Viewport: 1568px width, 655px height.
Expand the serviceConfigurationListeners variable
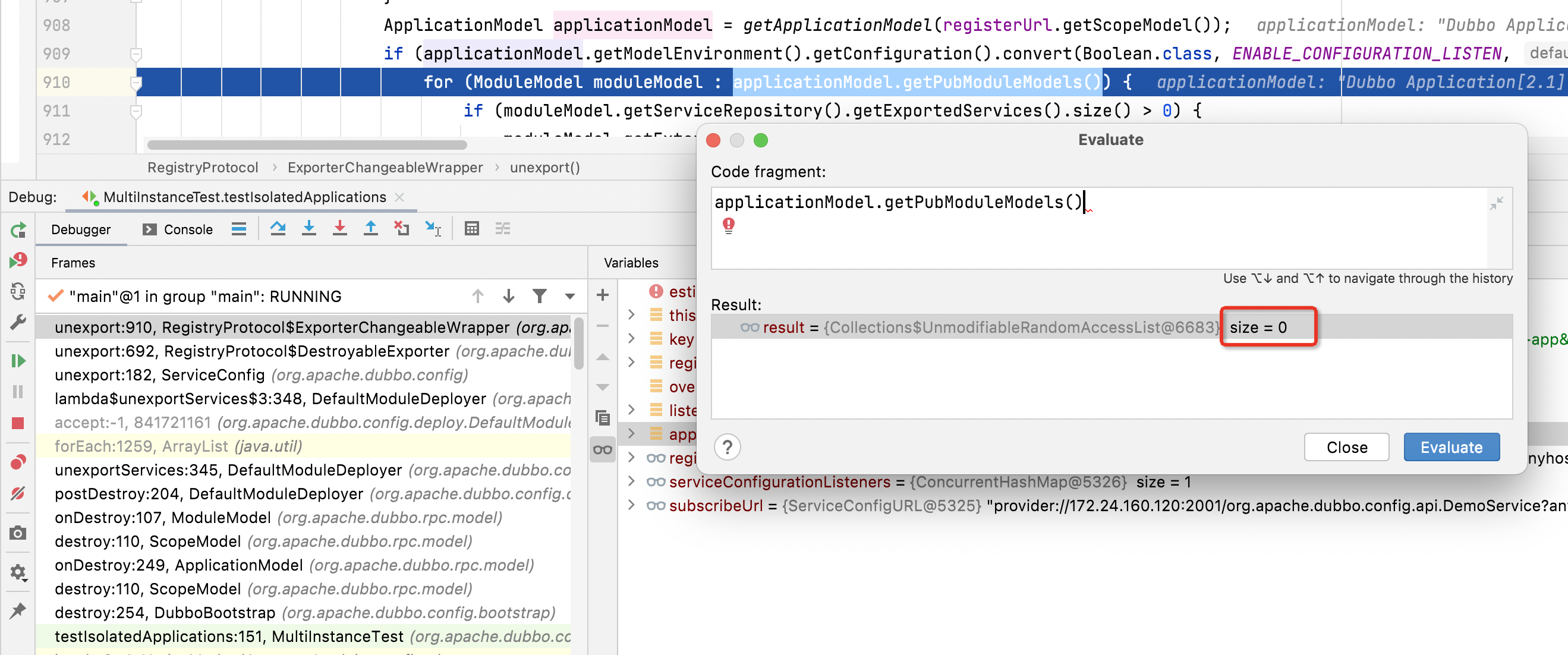point(631,482)
